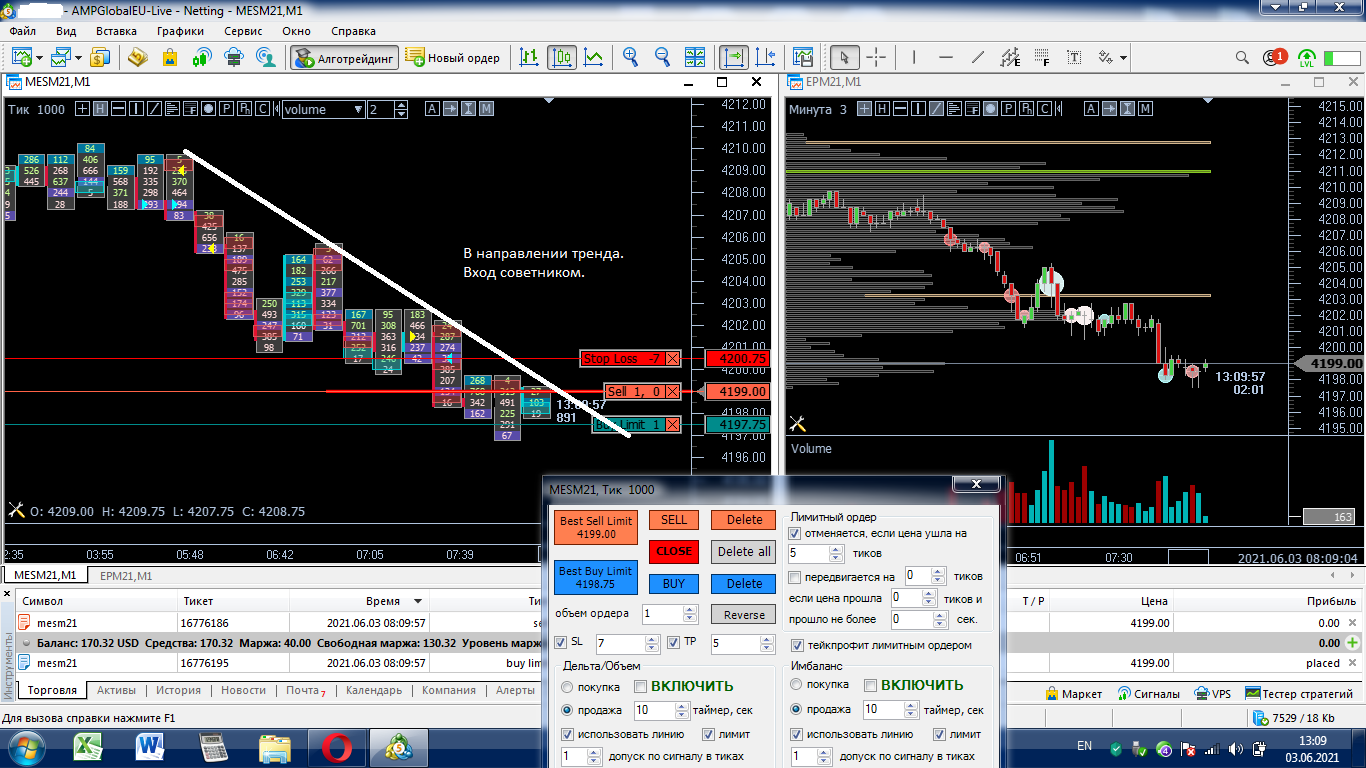Viewport: 1366px width, 768px height.
Task: Open the search magnifier in main toolbar
Action: click(x=1242, y=57)
